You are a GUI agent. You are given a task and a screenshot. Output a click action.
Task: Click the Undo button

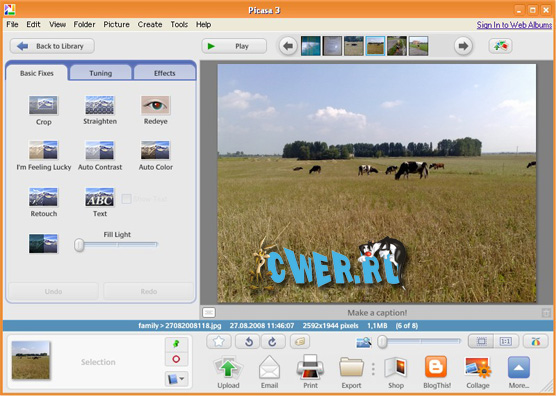tap(54, 291)
